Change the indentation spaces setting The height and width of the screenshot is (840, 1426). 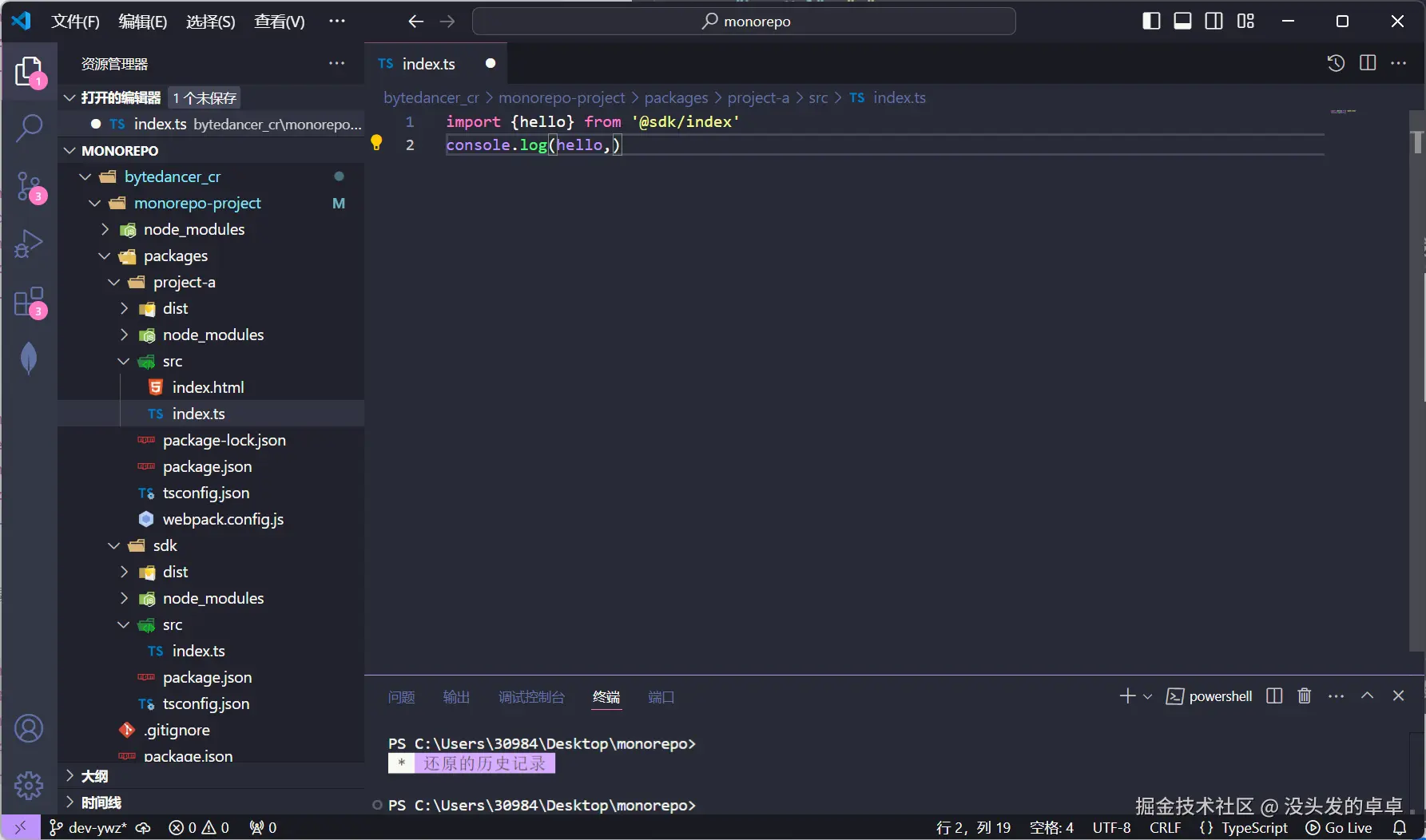1051,828
